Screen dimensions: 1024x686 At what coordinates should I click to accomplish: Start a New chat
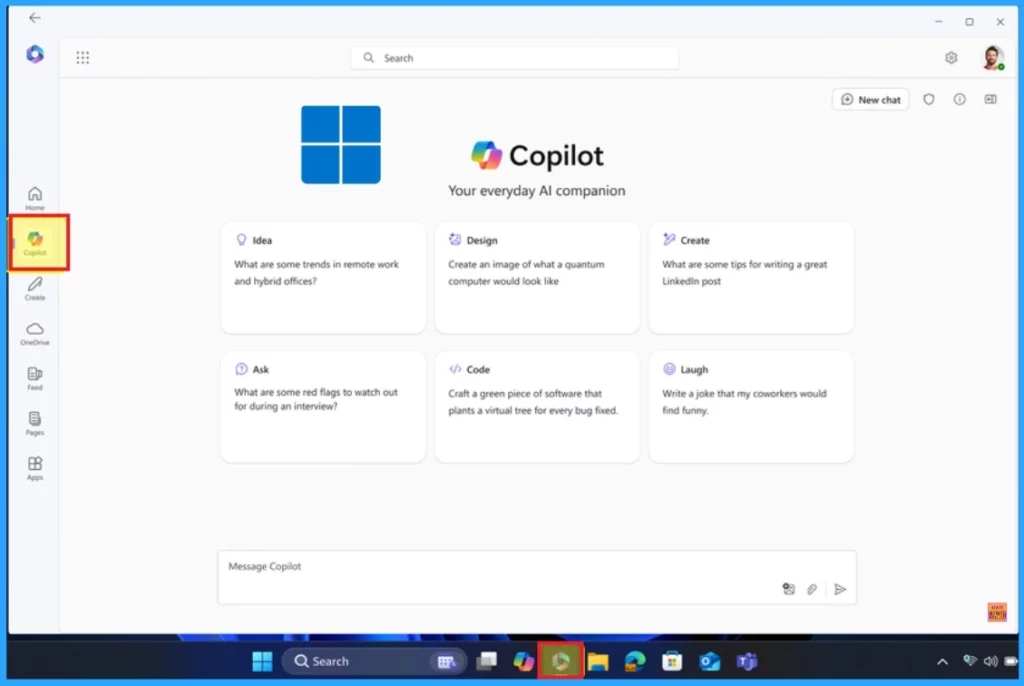pos(871,99)
